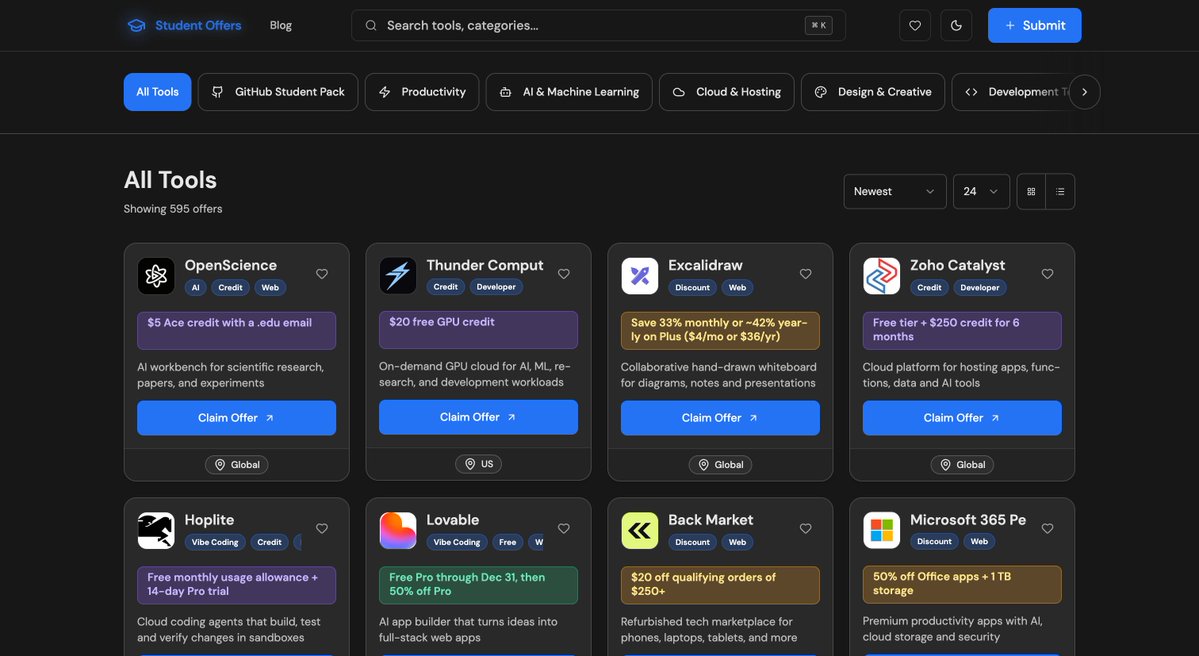The image size is (1199, 656).
Task: Focus the Search tools, categories field
Action: [x=598, y=25]
